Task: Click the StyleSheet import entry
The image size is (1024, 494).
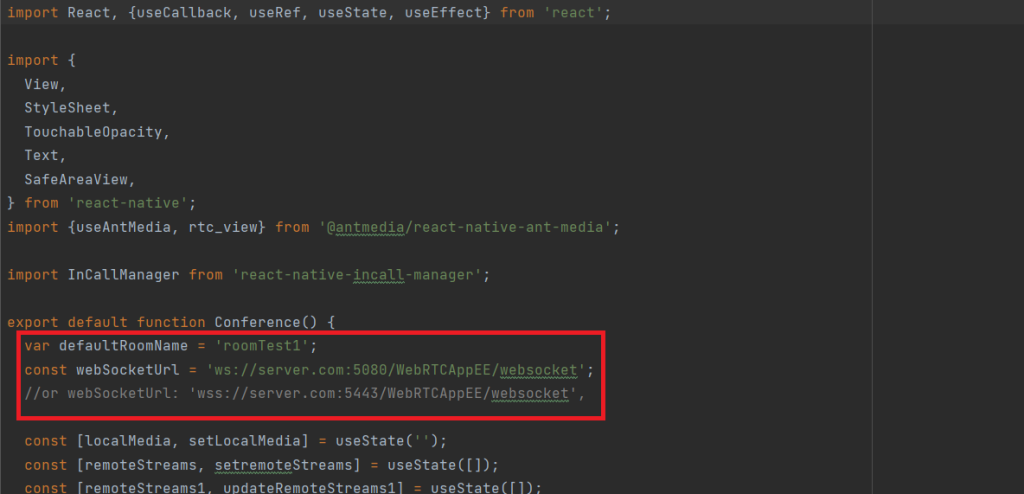Action: tap(68, 108)
